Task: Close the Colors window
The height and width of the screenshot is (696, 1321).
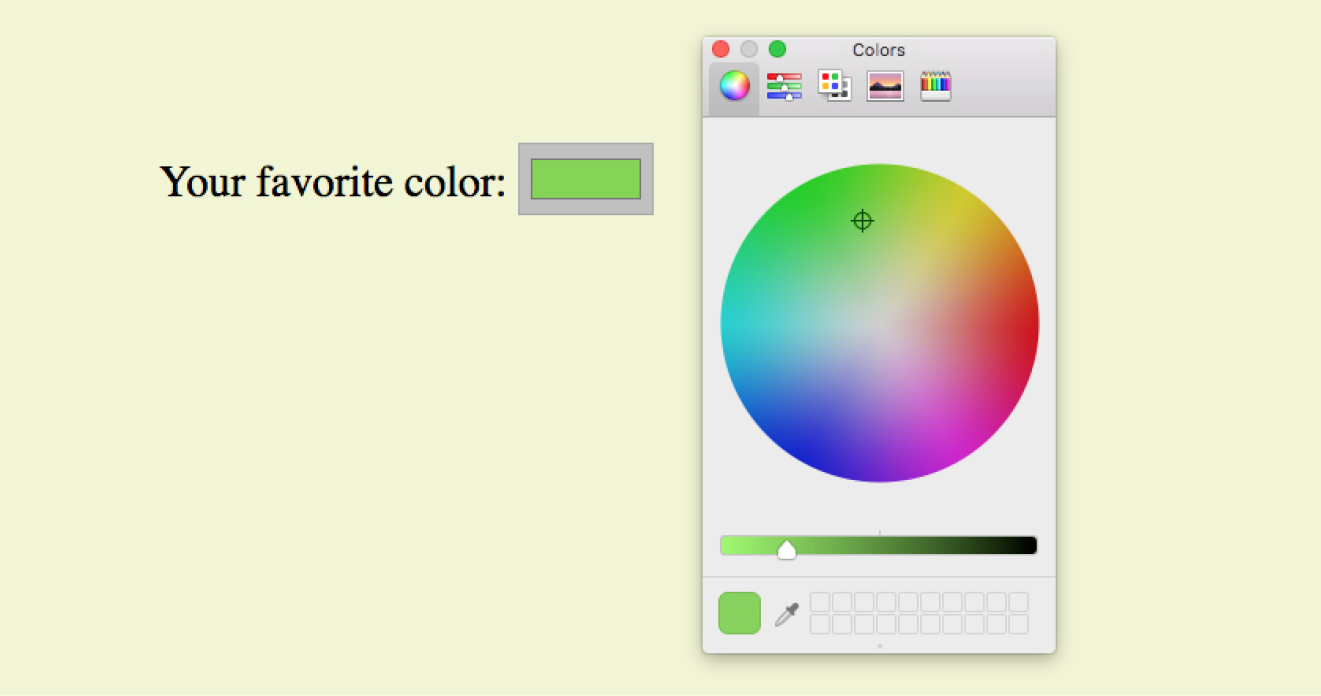Action: (x=720, y=49)
